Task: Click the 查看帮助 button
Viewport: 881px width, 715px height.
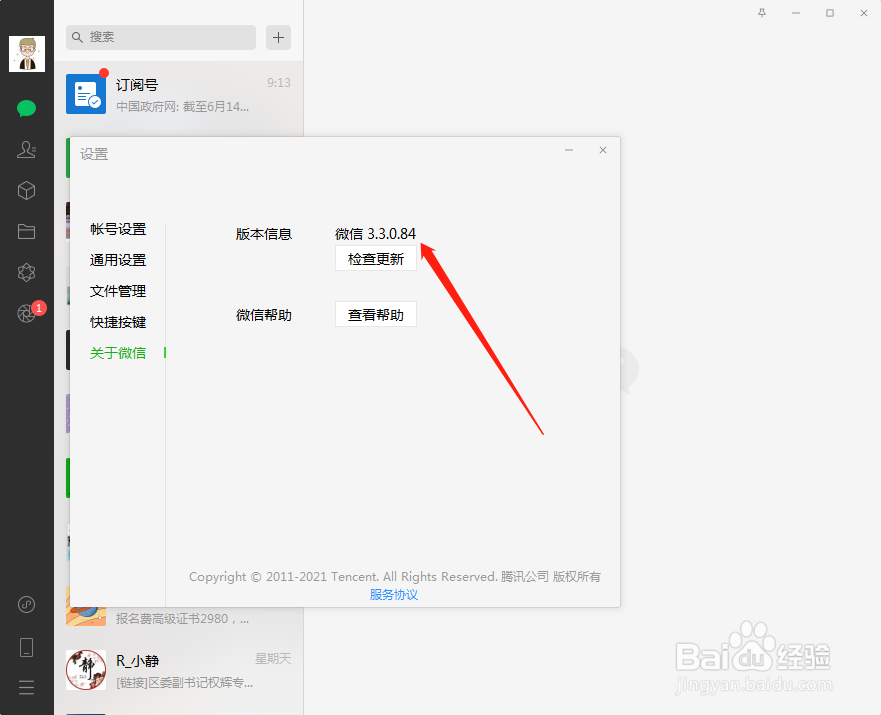Action: (375, 314)
